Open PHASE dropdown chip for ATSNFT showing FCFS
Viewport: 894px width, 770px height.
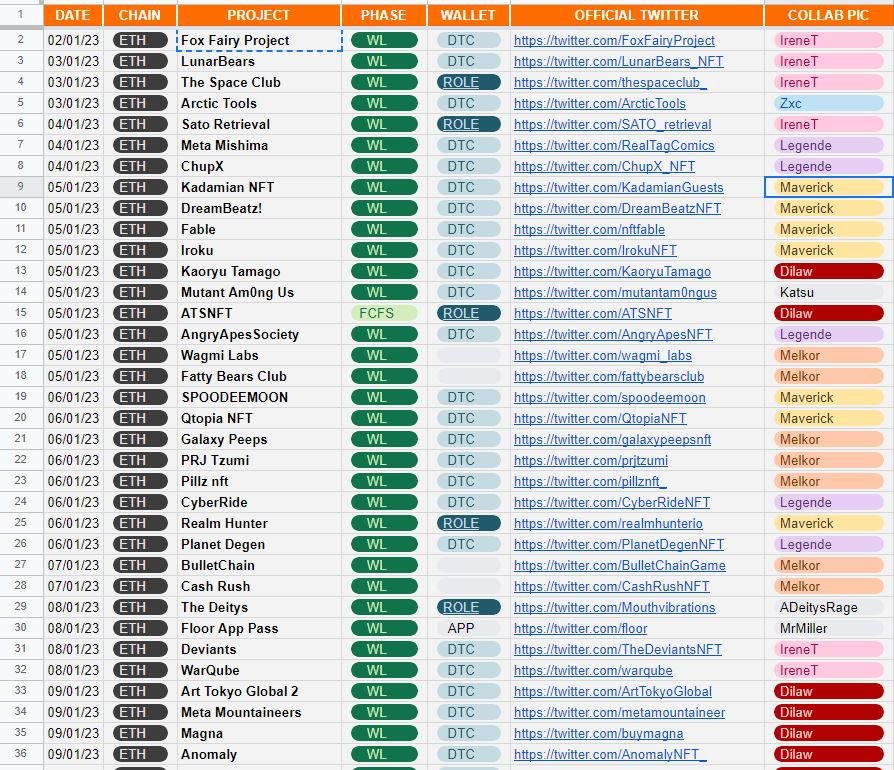tap(384, 313)
